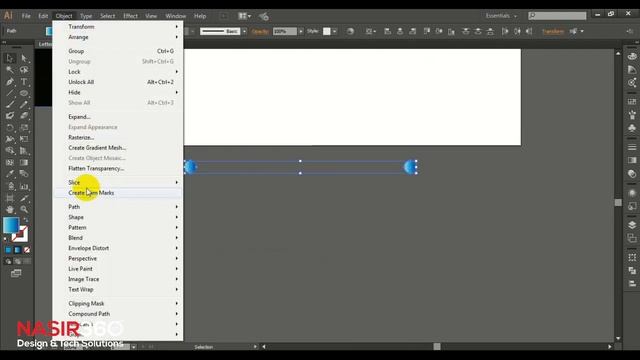
Task: Open the Essentials workspace dropdown
Action: pos(501,16)
